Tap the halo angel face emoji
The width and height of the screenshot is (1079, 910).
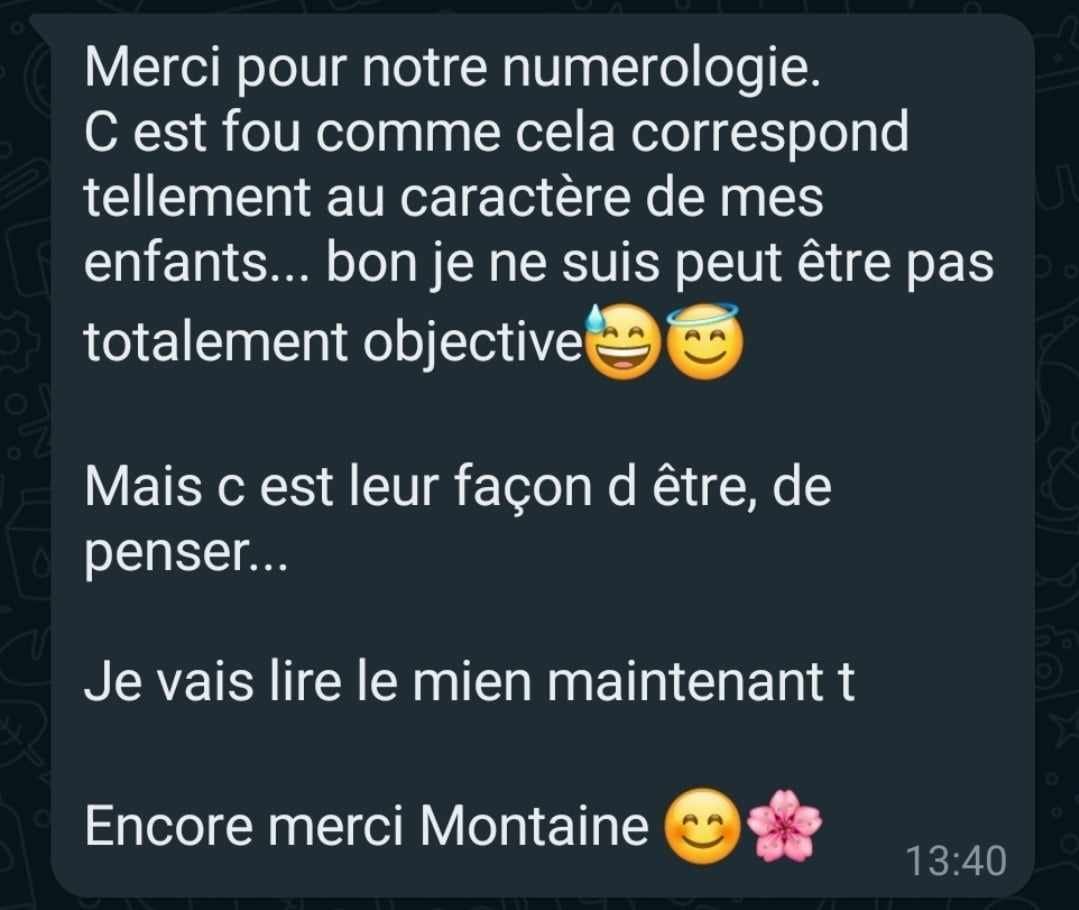click(x=705, y=342)
